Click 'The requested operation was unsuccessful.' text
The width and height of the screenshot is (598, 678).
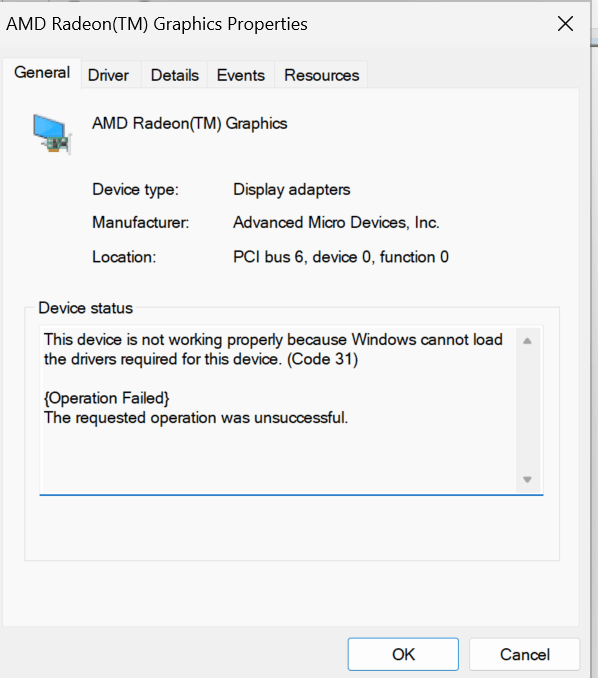point(196,418)
